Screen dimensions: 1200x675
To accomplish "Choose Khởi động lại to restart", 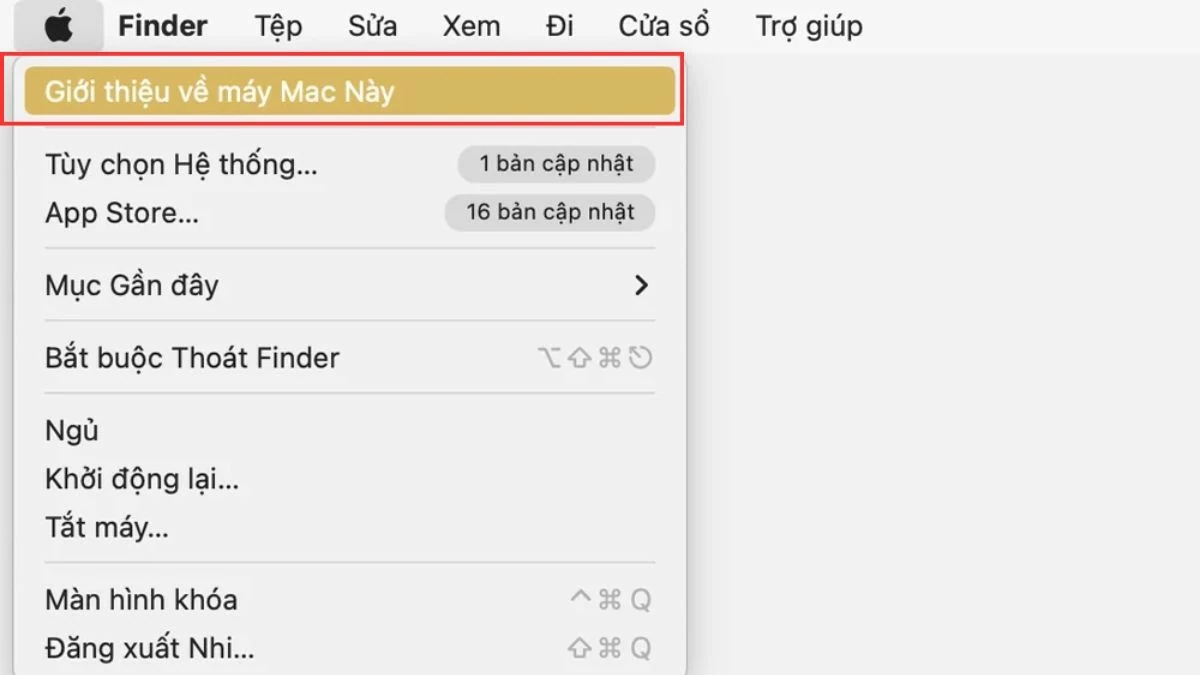I will tap(142, 479).
